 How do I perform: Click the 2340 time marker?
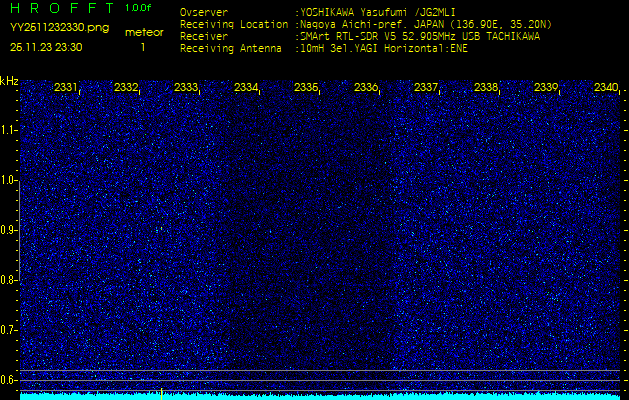click(x=605, y=88)
